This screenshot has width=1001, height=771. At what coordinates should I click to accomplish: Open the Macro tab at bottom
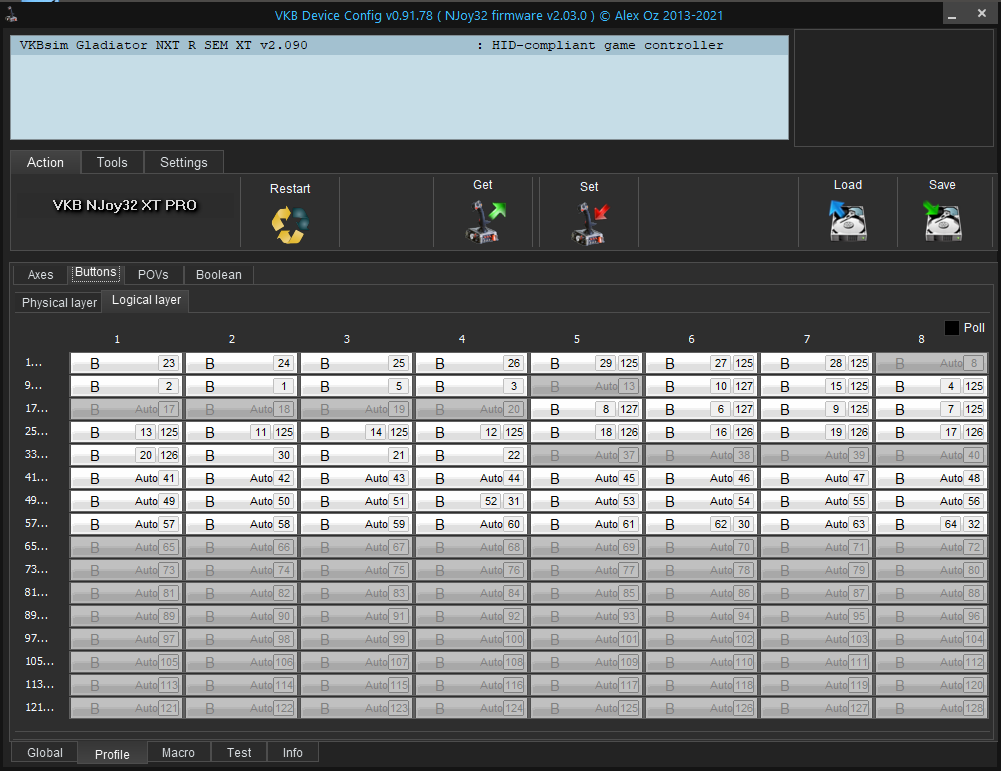click(x=179, y=753)
